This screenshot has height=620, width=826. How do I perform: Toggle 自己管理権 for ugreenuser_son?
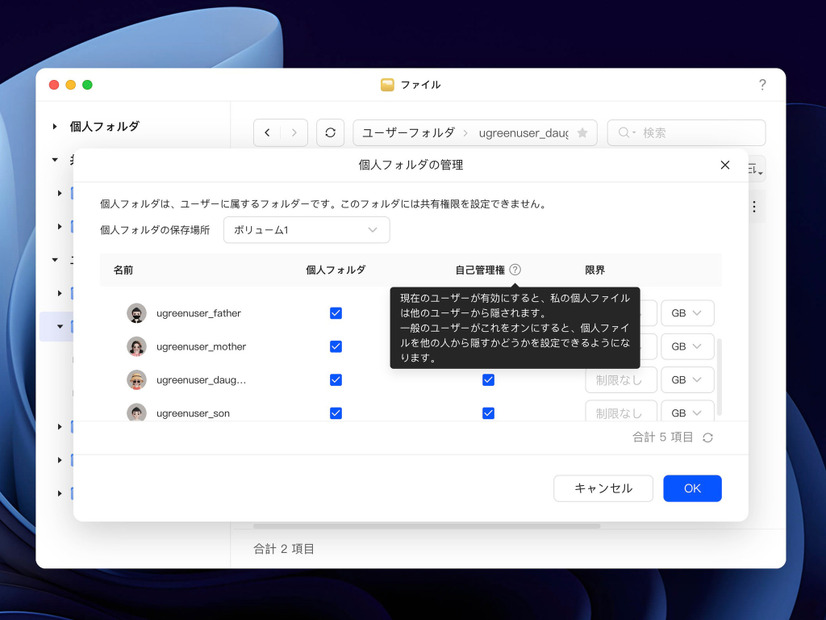(488, 413)
